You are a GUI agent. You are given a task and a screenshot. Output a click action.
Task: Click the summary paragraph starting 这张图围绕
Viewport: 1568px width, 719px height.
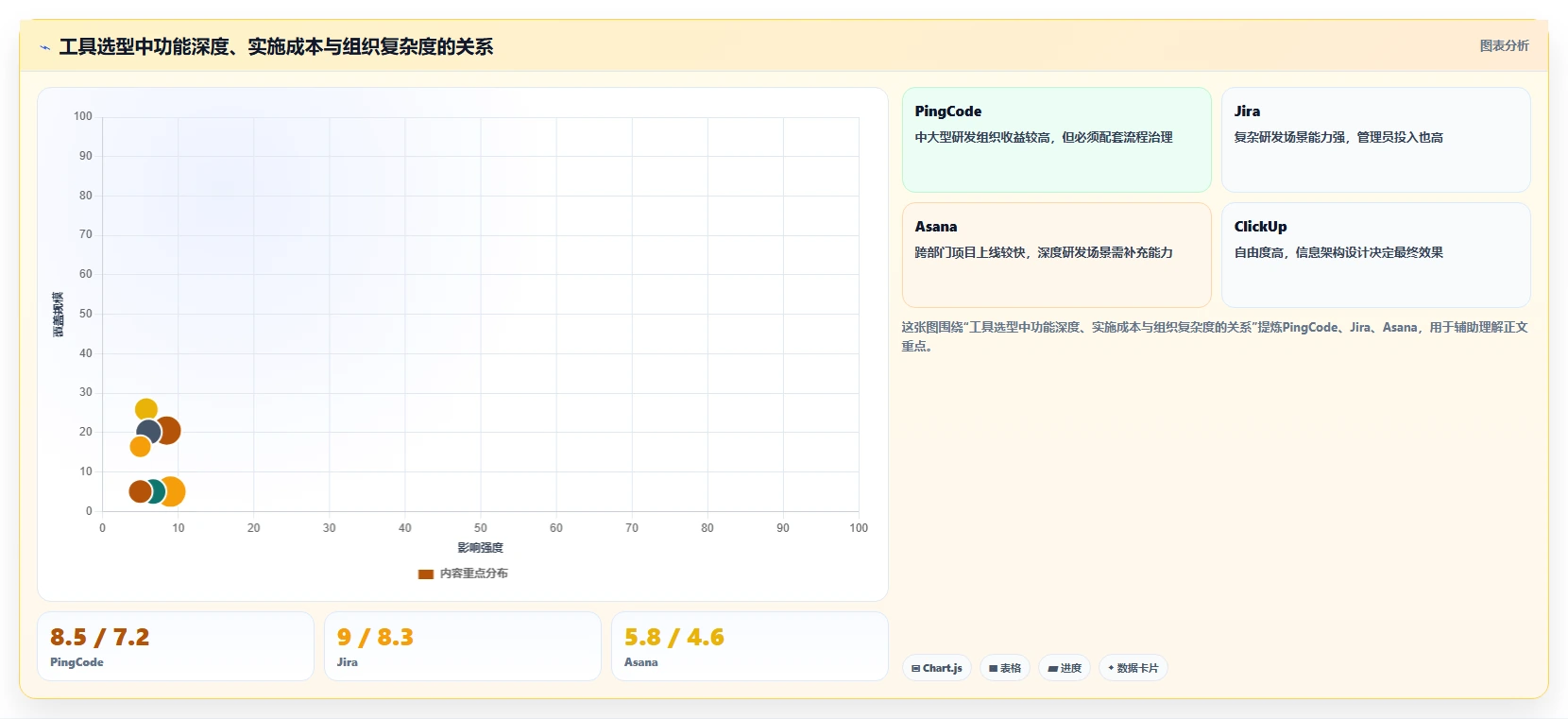[1215, 336]
